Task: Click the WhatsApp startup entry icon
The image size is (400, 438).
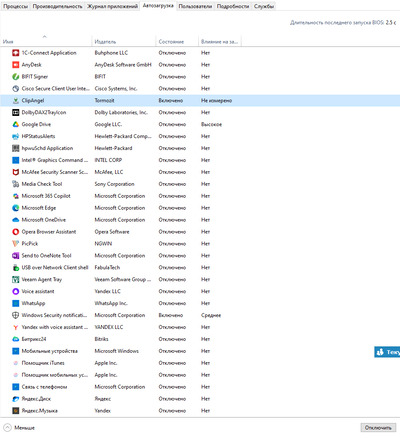Action: 16,303
